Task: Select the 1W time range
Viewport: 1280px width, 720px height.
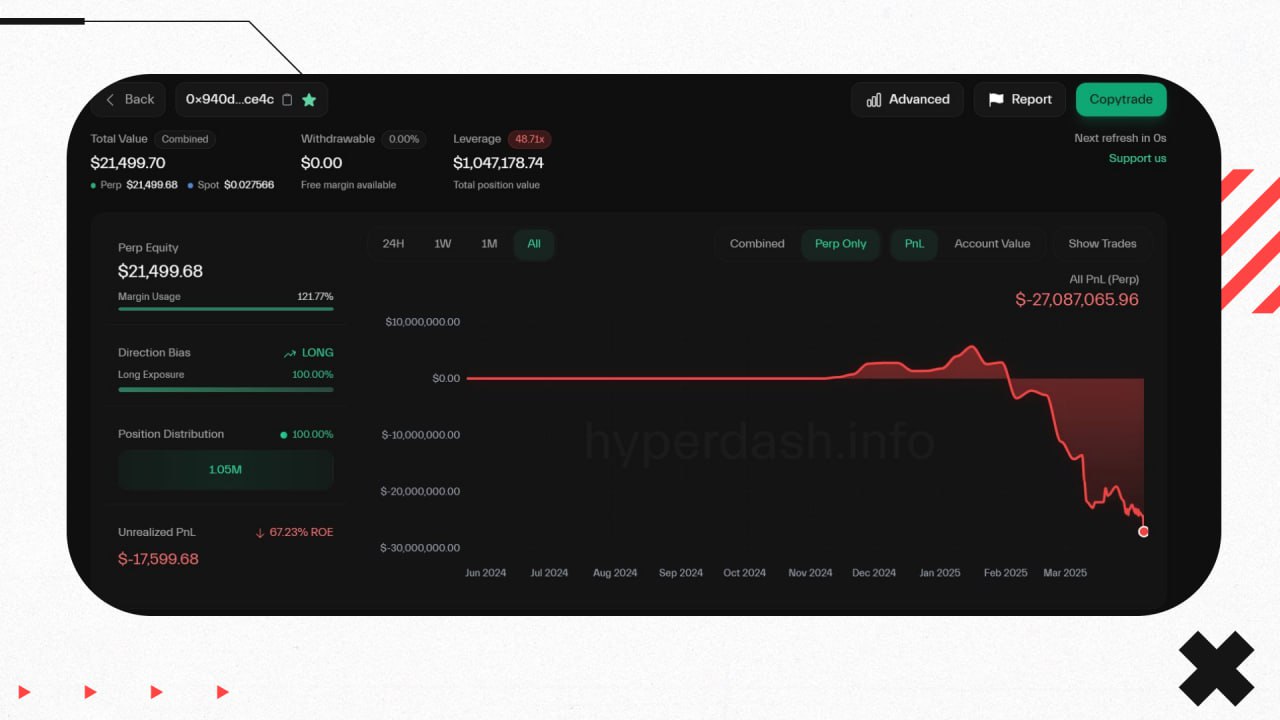Action: pos(442,244)
